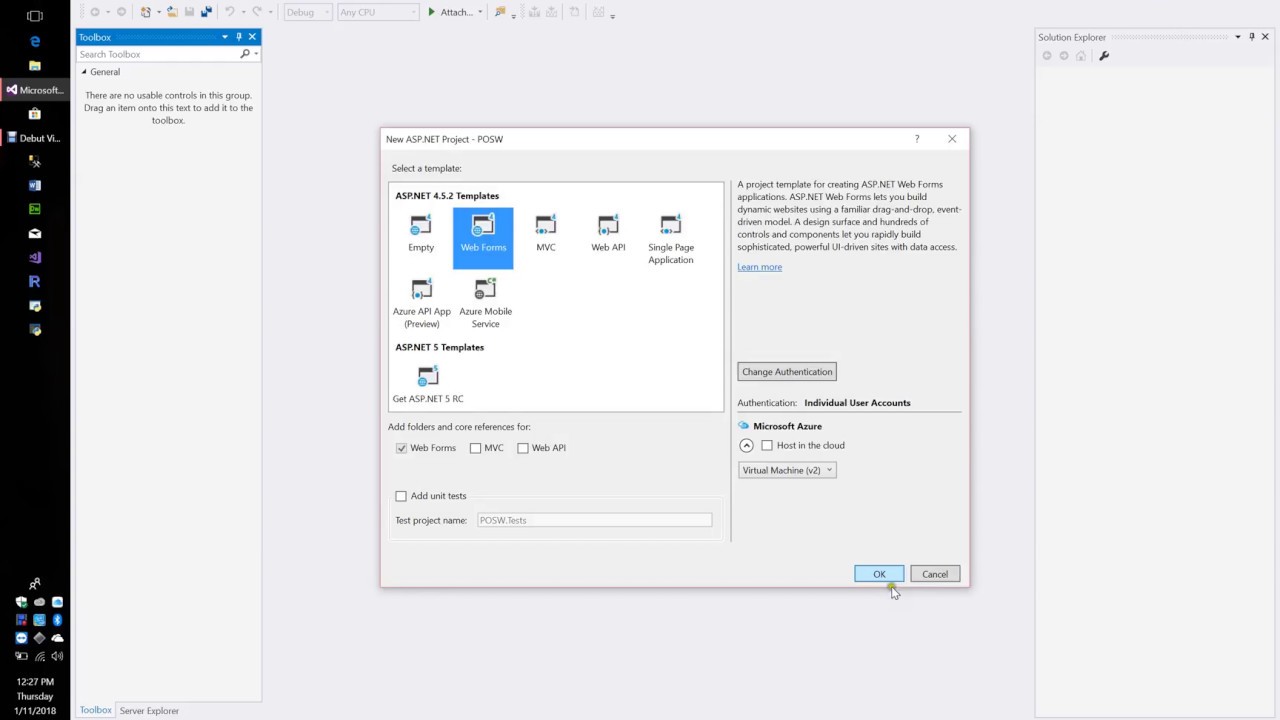Click the Save All toolbar icon
The height and width of the screenshot is (720, 1280).
pyautogui.click(x=207, y=12)
